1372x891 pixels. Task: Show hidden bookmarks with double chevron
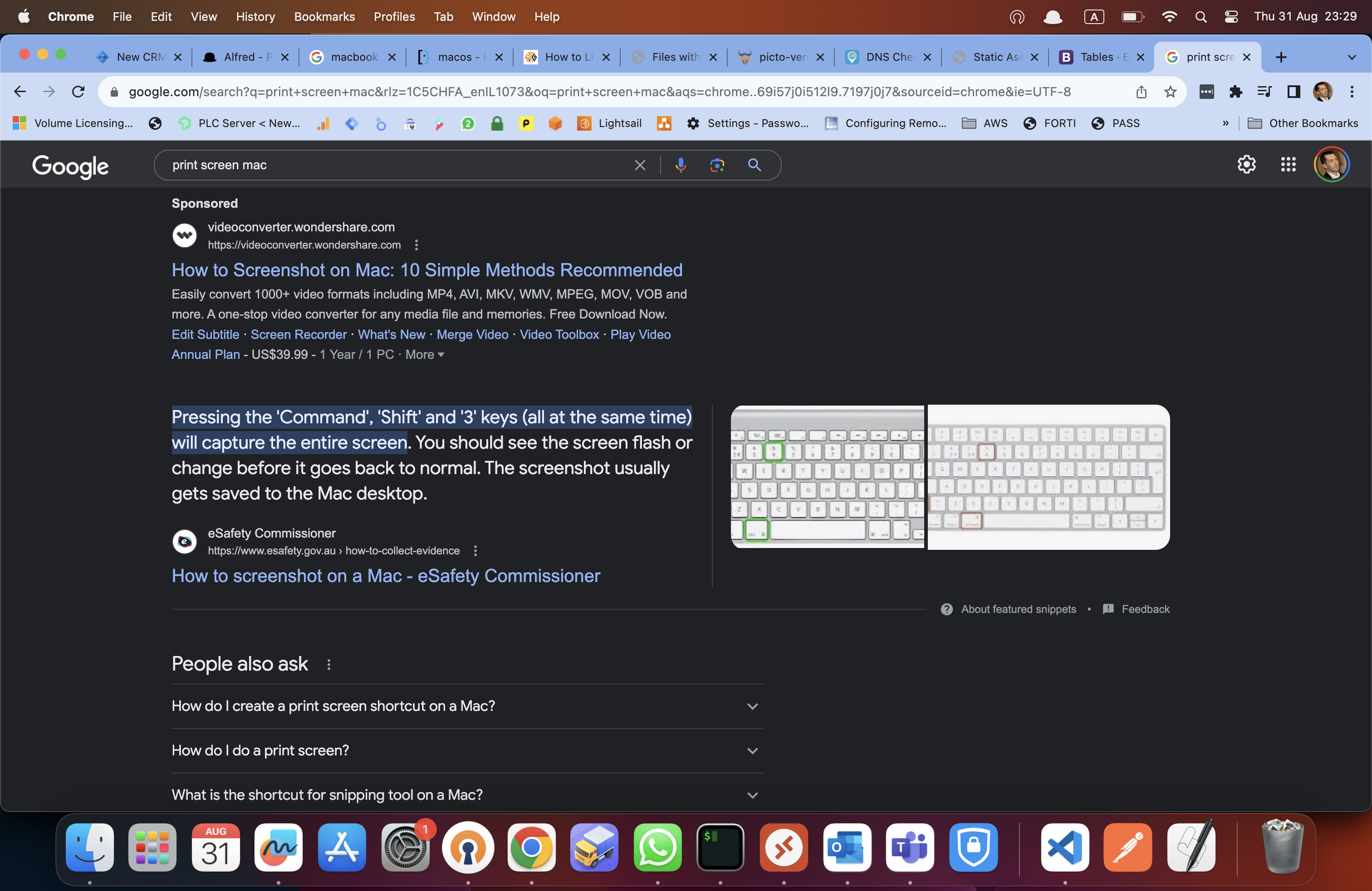click(x=1225, y=123)
